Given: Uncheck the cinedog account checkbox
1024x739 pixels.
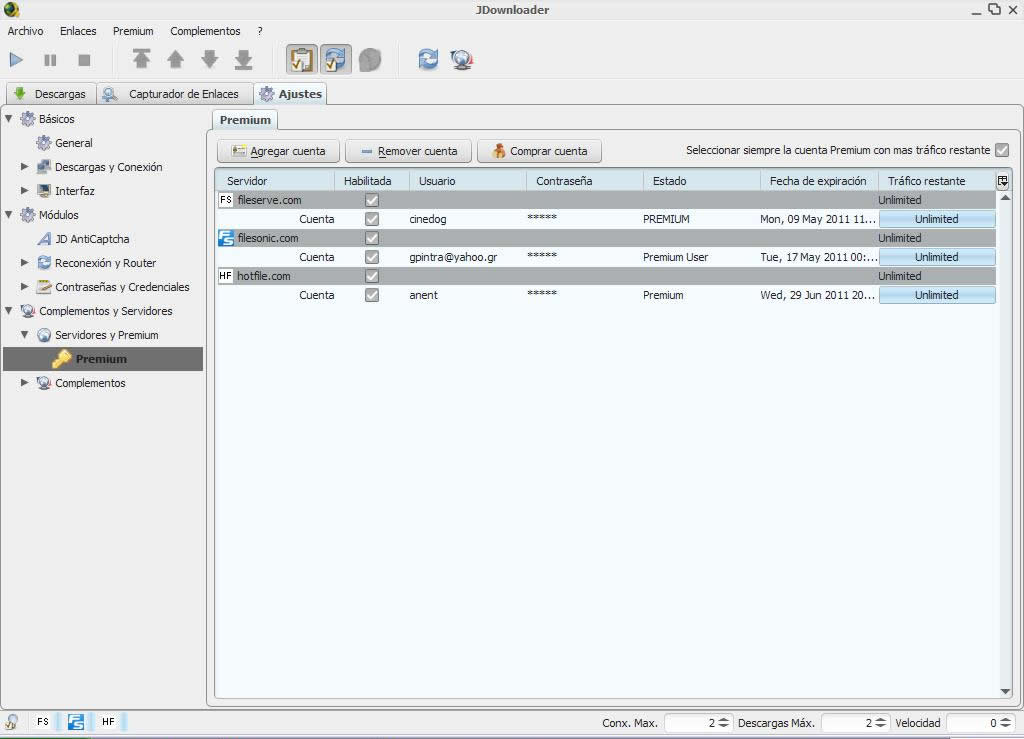Looking at the screenshot, I should 372,219.
